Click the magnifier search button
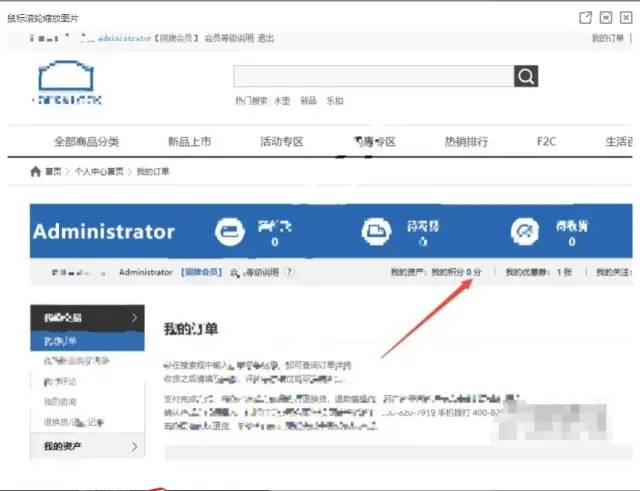Image resolution: width=640 pixels, height=491 pixels. 526,76
